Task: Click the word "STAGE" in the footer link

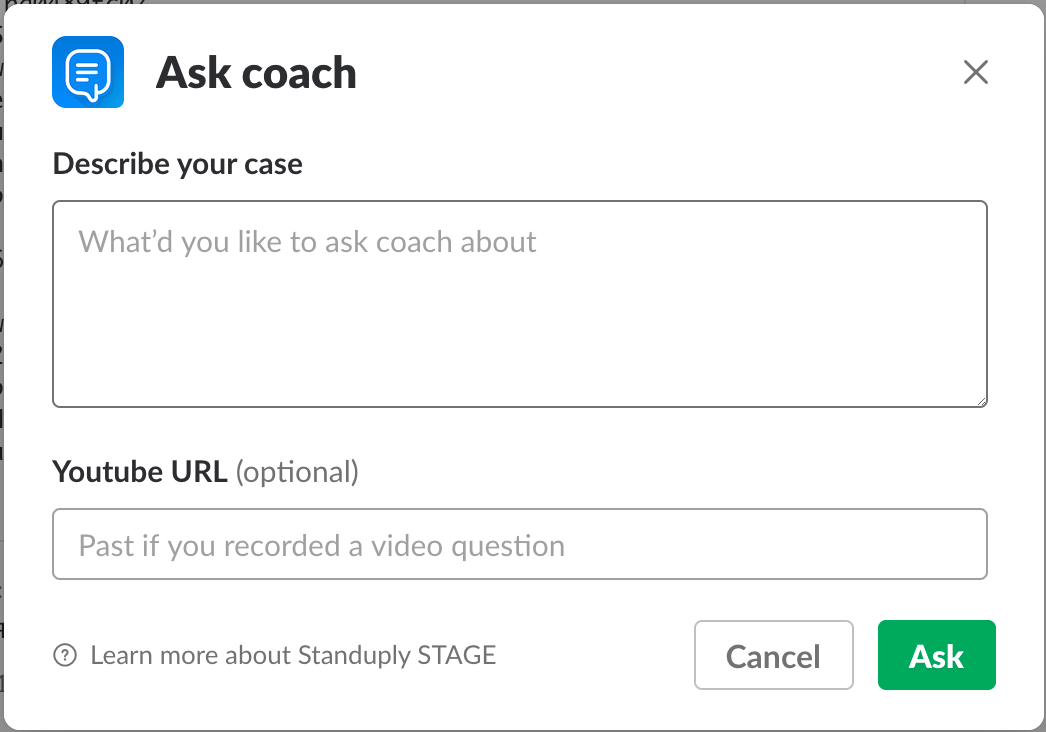Action: 460,656
